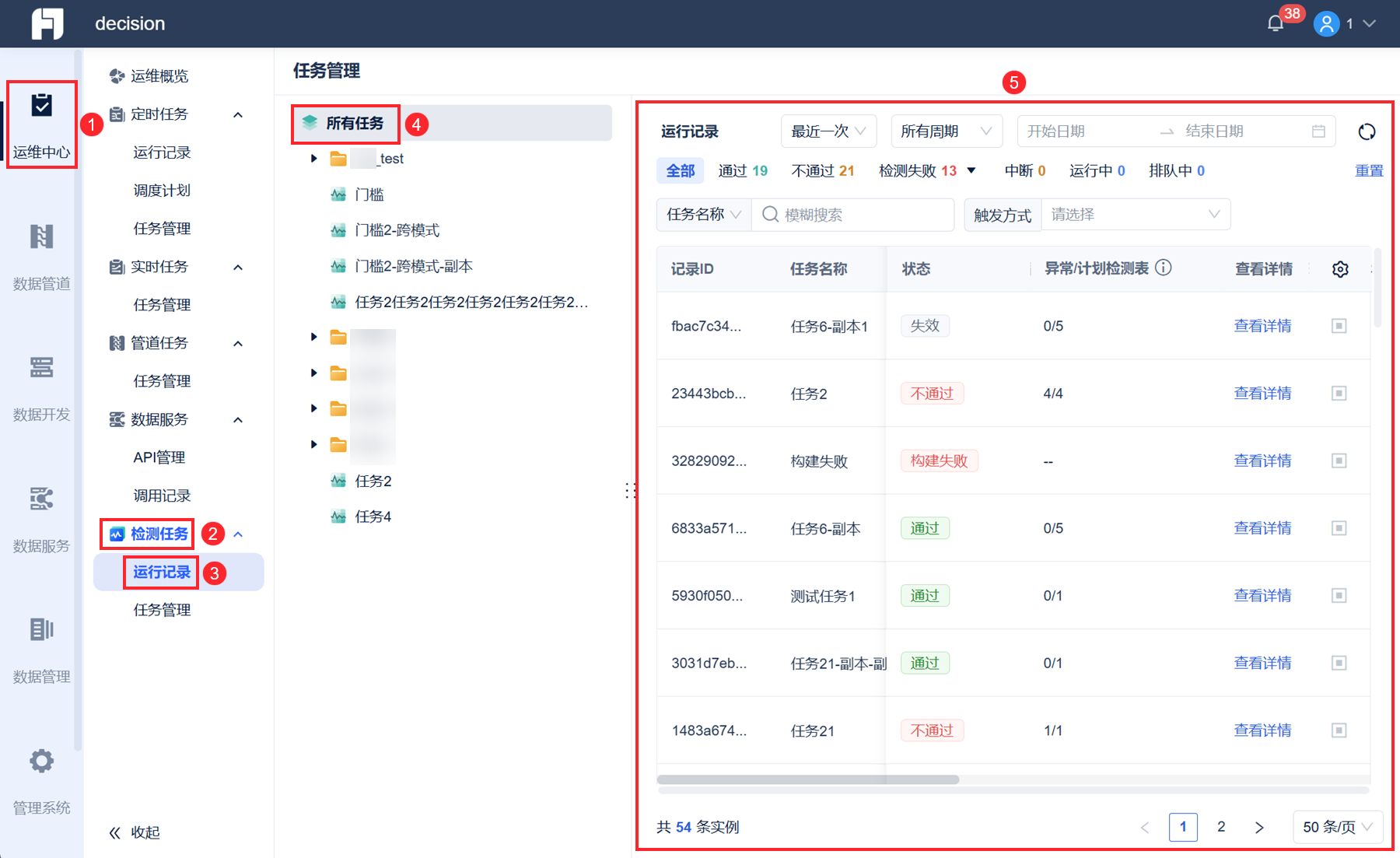The height and width of the screenshot is (858, 1400).
Task: Open the 数据管道 module icon
Action: 42,236
